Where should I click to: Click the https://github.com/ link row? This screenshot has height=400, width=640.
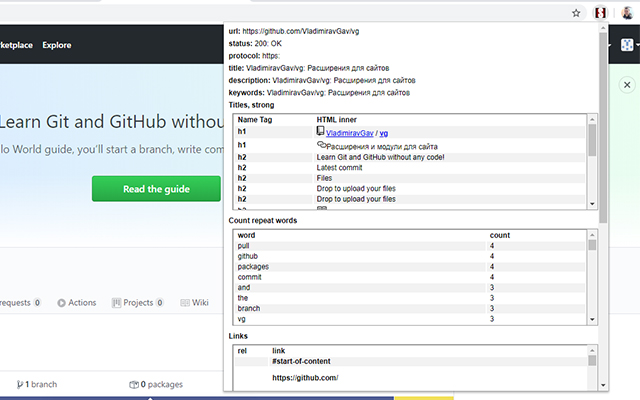point(410,378)
